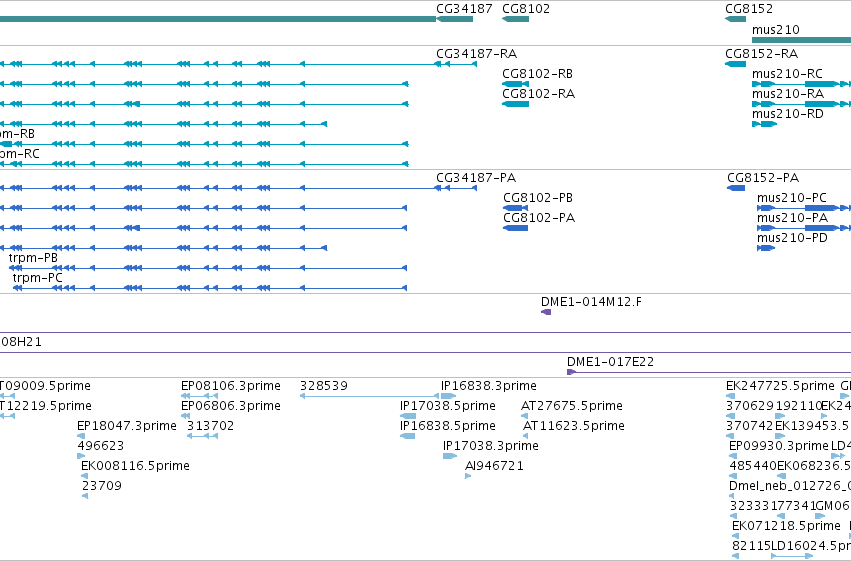Click the CG8102 gene glyph
The image size is (851, 561).
pos(516,19)
